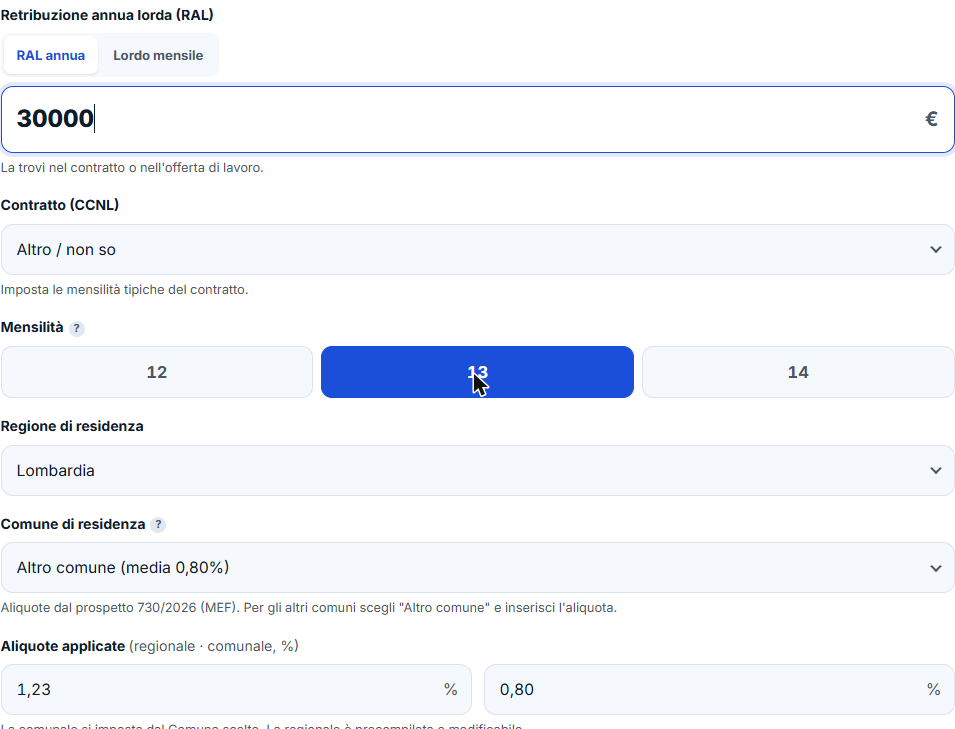The image size is (955, 729).
Task: Focus the RAL amount input field
Action: [478, 119]
